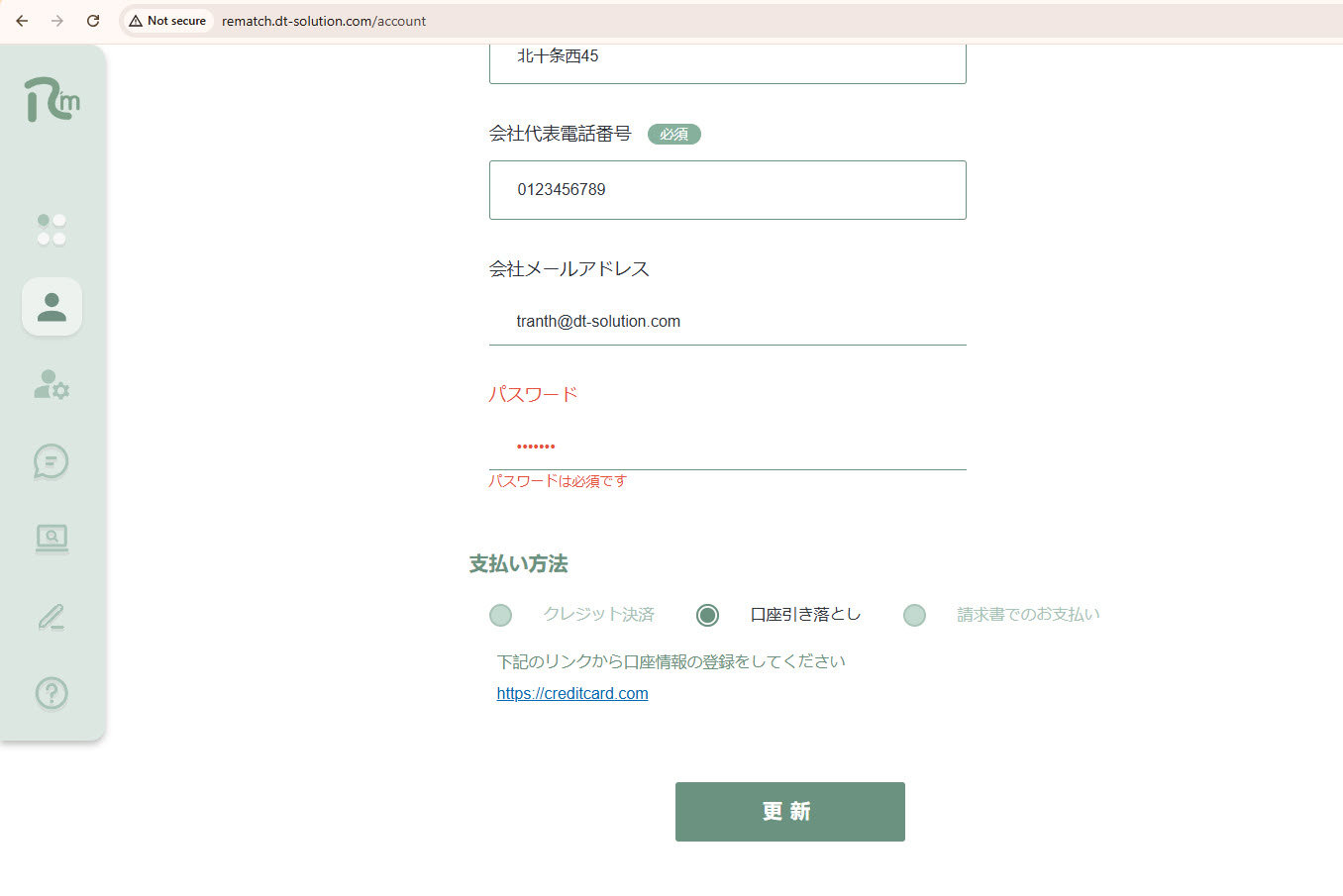Click the Not secure site warning

click(x=167, y=21)
